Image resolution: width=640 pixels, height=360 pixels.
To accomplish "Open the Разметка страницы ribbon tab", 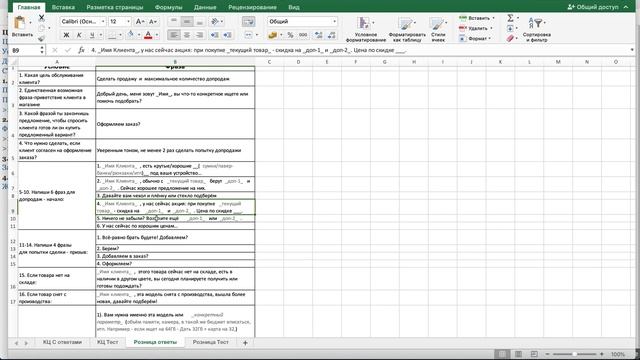I will [115, 7].
